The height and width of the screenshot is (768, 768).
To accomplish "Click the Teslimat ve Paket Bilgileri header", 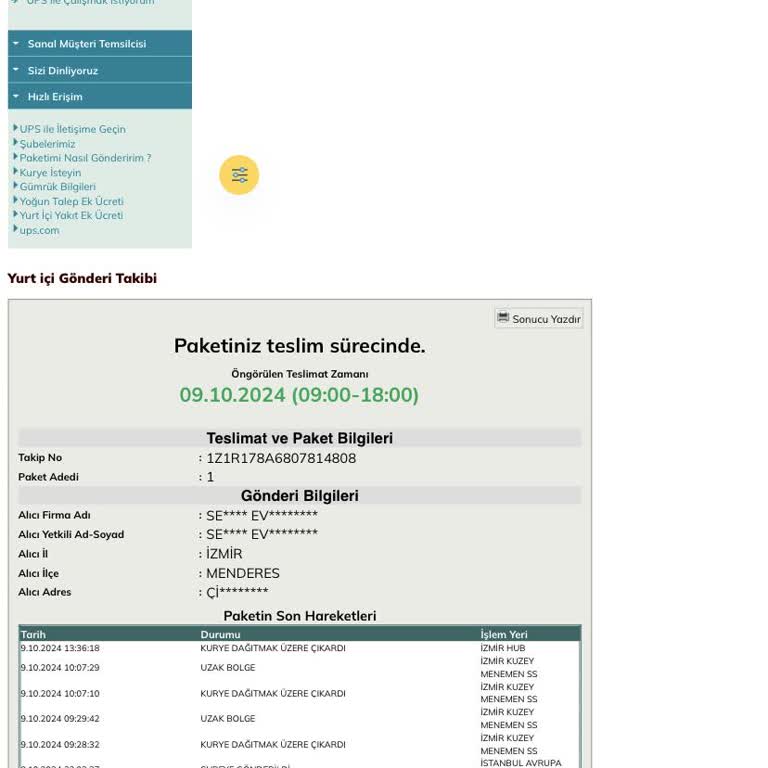I will pos(300,438).
